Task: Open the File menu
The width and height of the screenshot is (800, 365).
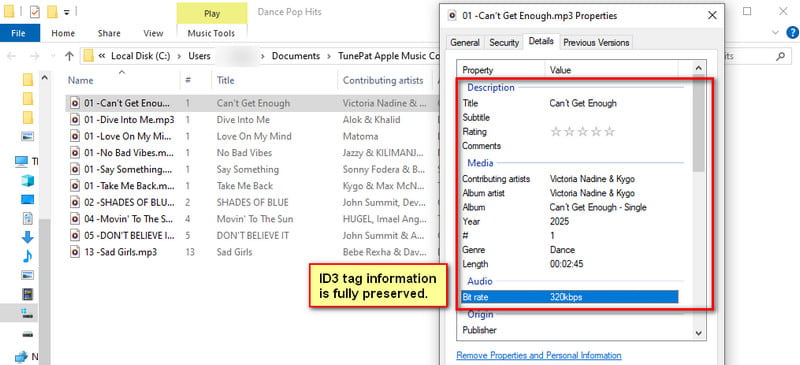Action: pos(20,33)
